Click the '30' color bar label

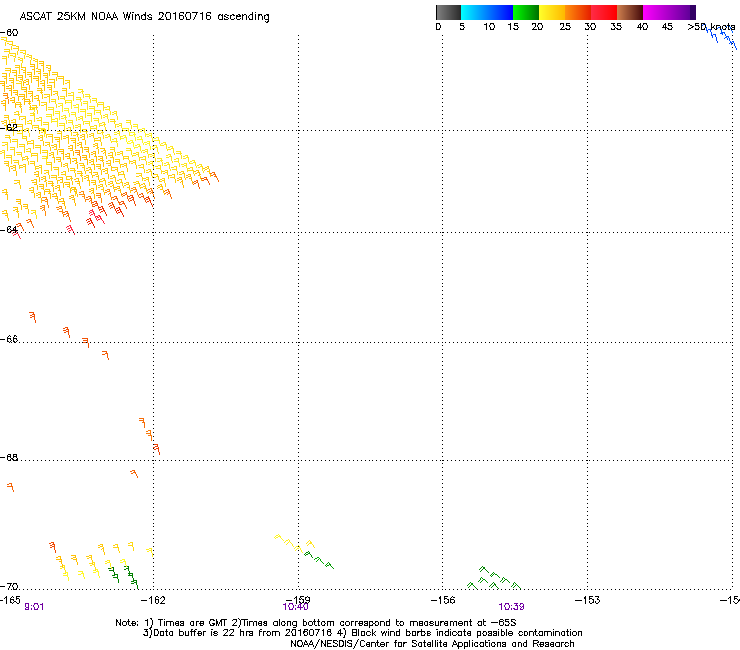coord(590,27)
